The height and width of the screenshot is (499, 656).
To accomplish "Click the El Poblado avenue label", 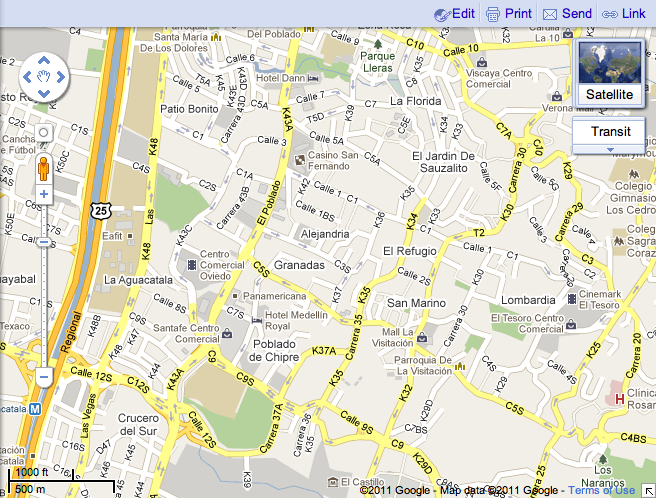I will (x=269, y=203).
